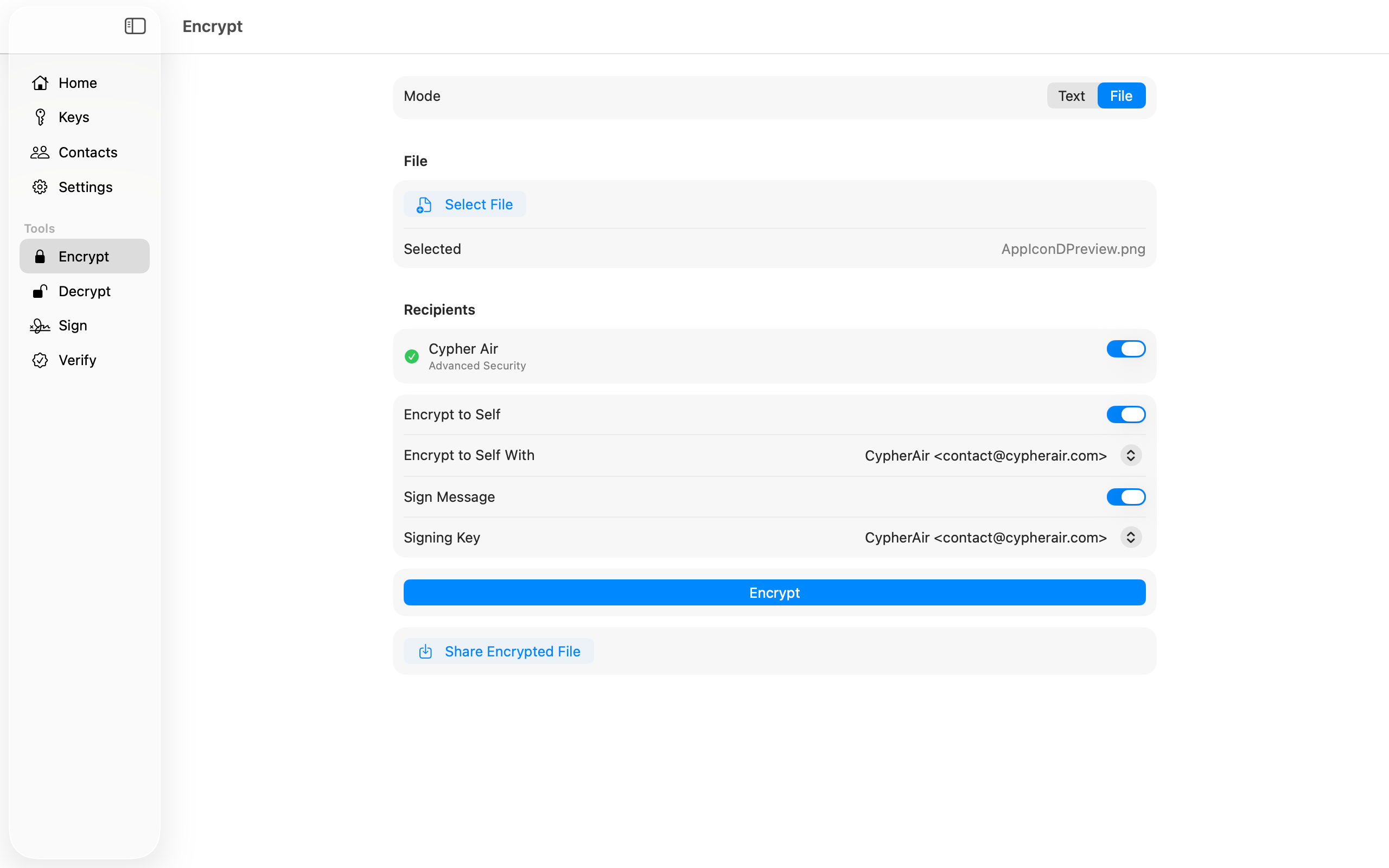Turn off the Sign Message switch

(1125, 497)
